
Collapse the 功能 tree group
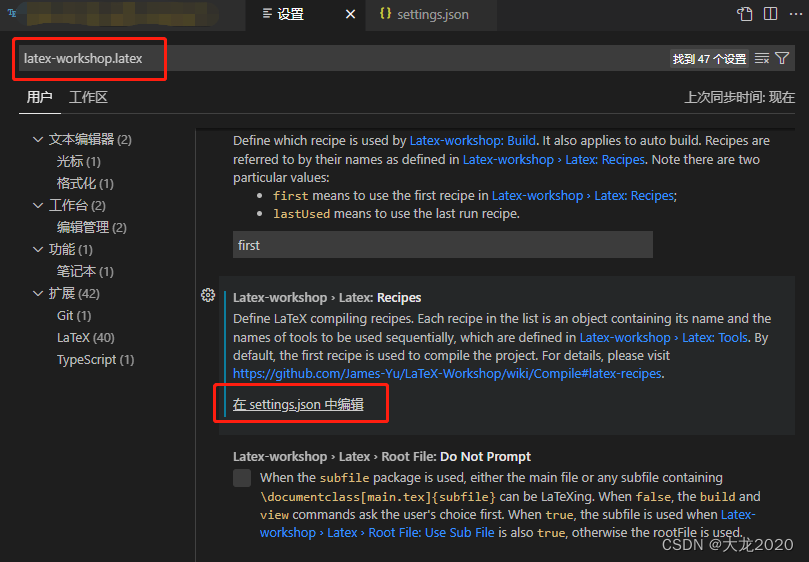click(38, 249)
